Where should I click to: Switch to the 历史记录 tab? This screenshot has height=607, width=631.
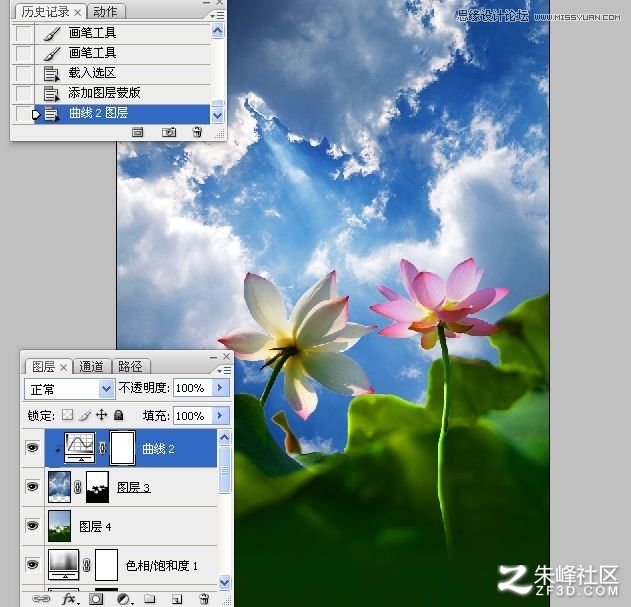coord(45,12)
